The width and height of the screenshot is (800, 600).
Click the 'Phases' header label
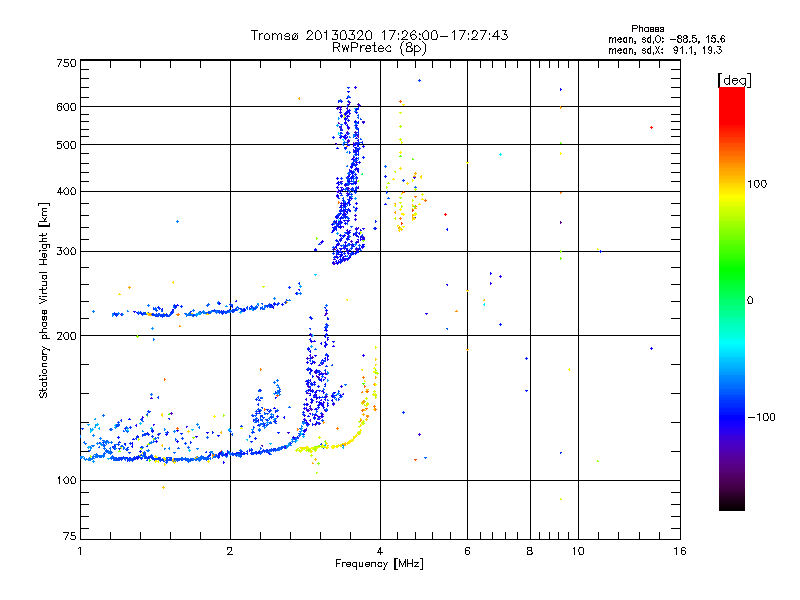[x=647, y=29]
